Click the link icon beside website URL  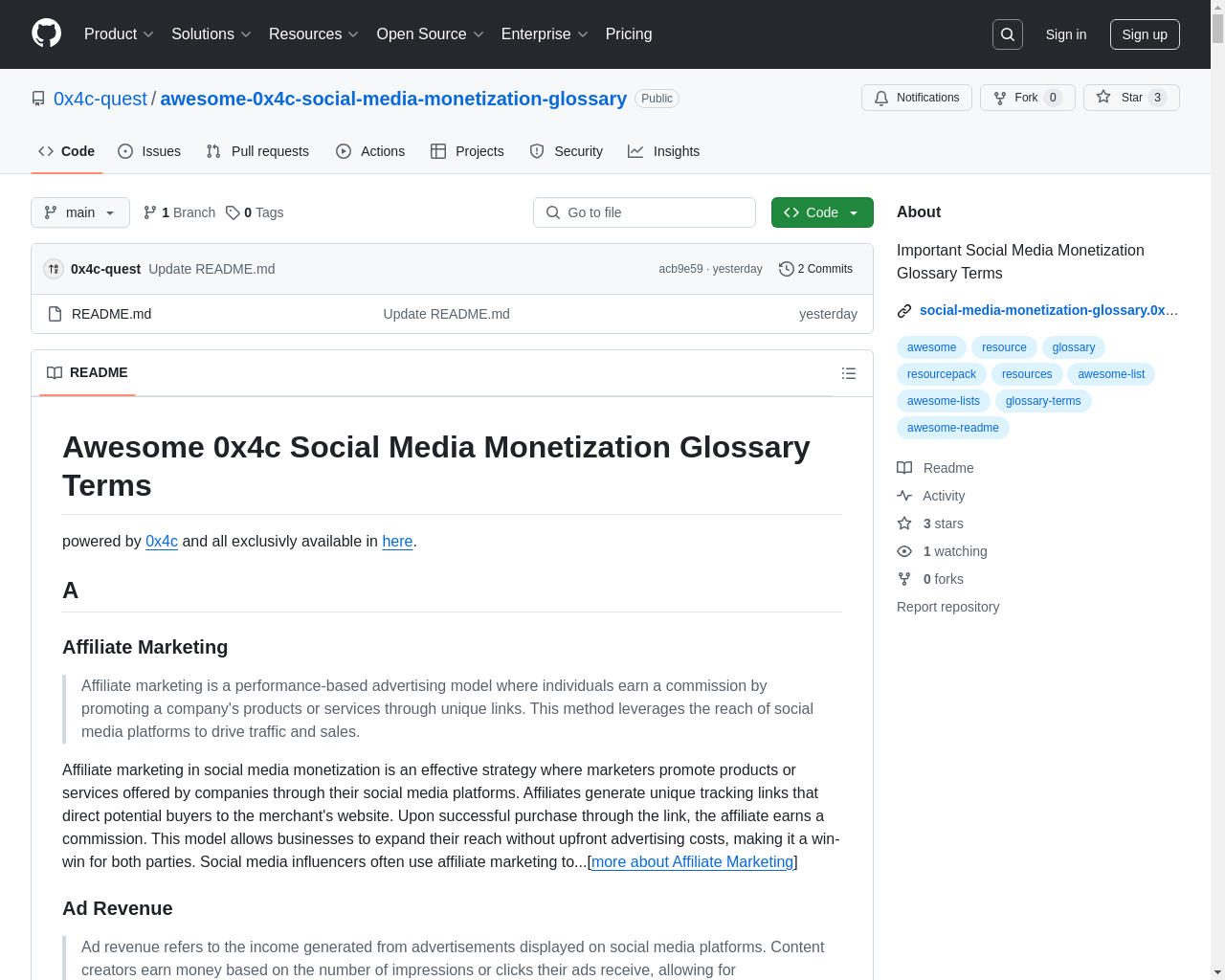tap(904, 311)
